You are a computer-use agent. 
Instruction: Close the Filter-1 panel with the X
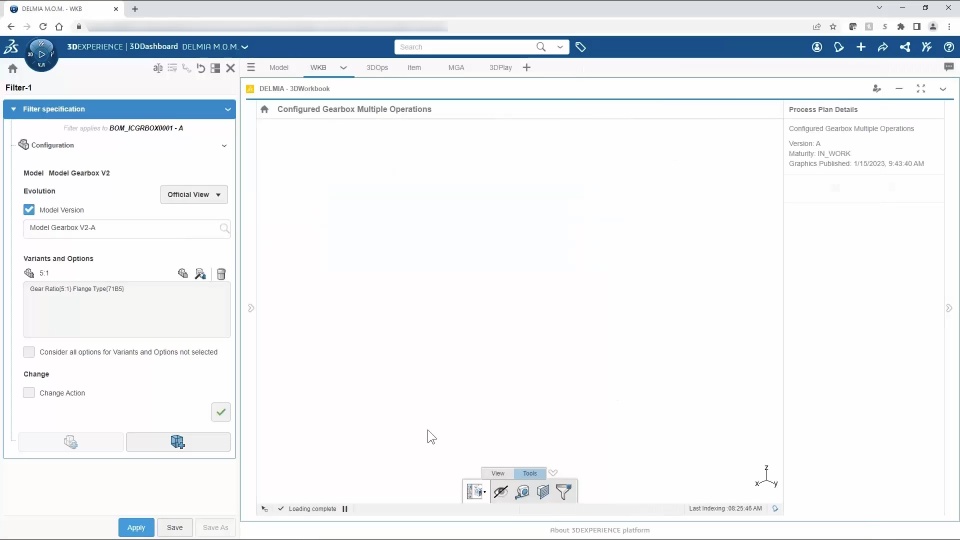coord(230,68)
